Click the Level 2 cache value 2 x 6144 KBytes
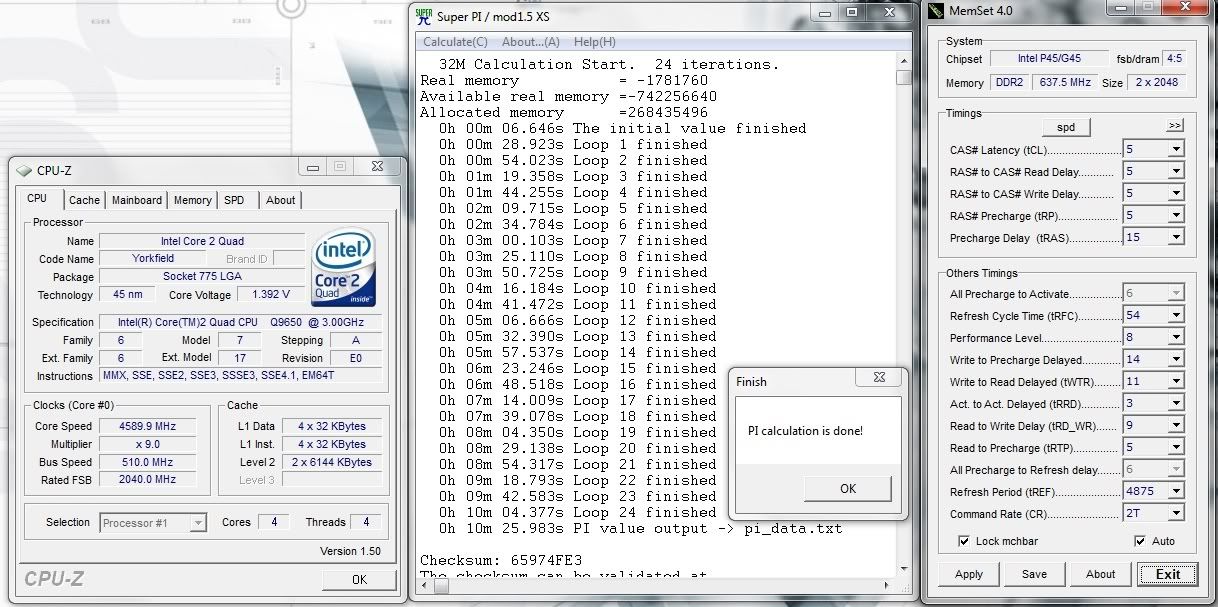 tap(332, 462)
